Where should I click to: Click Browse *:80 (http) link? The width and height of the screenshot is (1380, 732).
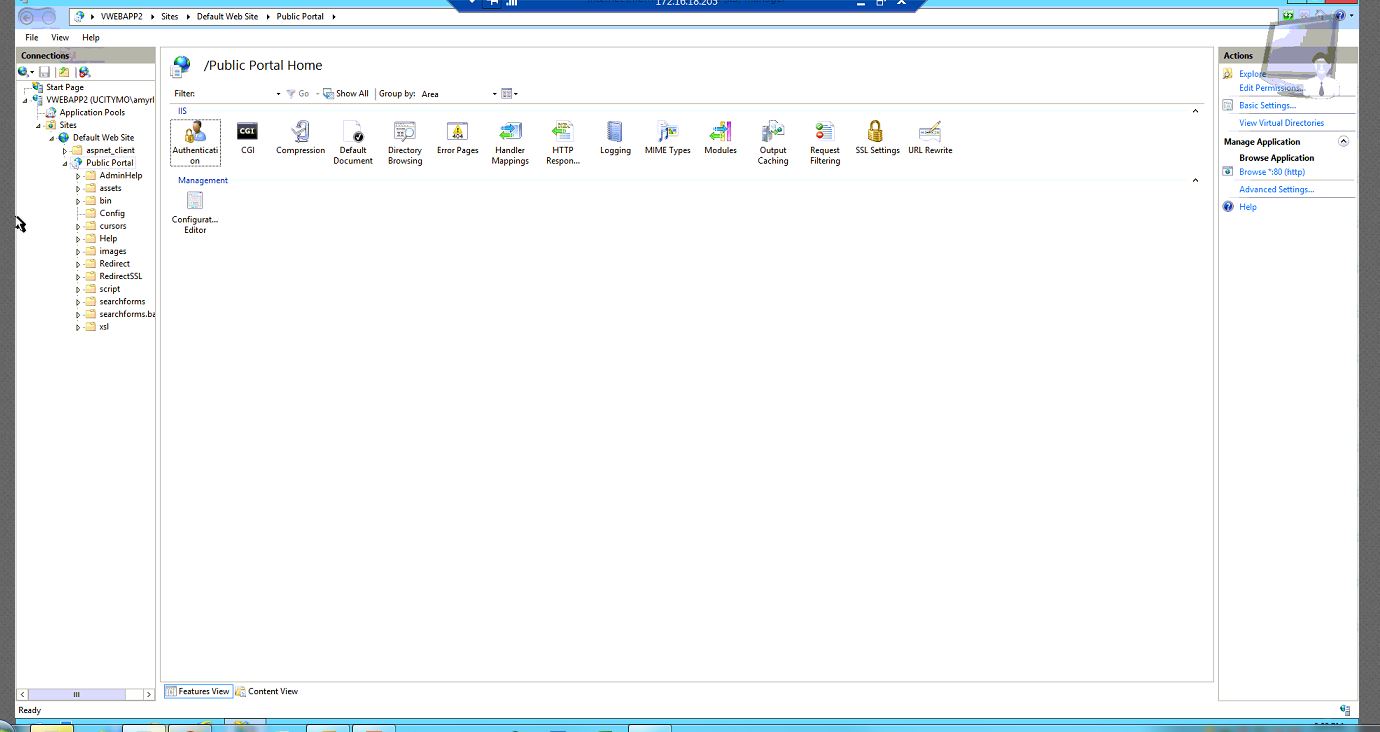tap(1271, 172)
